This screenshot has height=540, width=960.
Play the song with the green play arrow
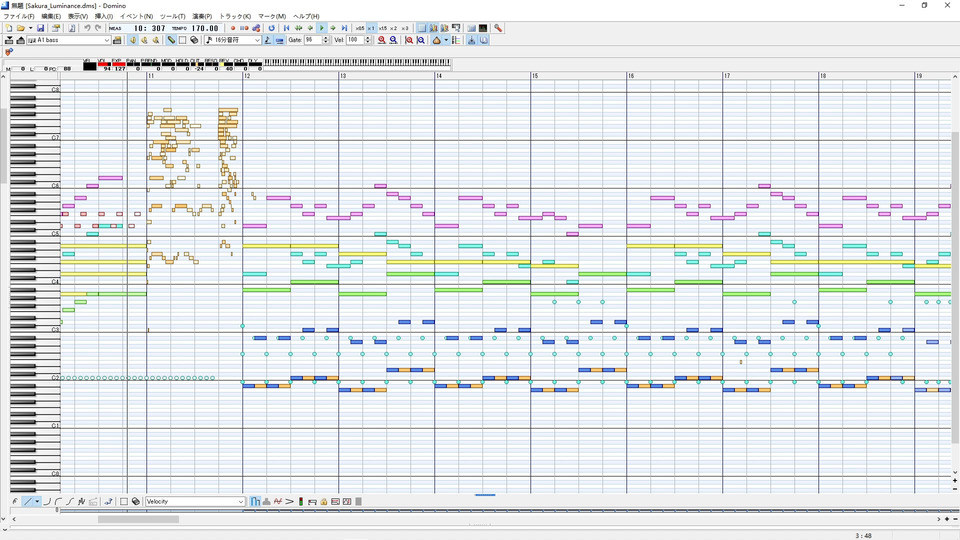pos(321,28)
